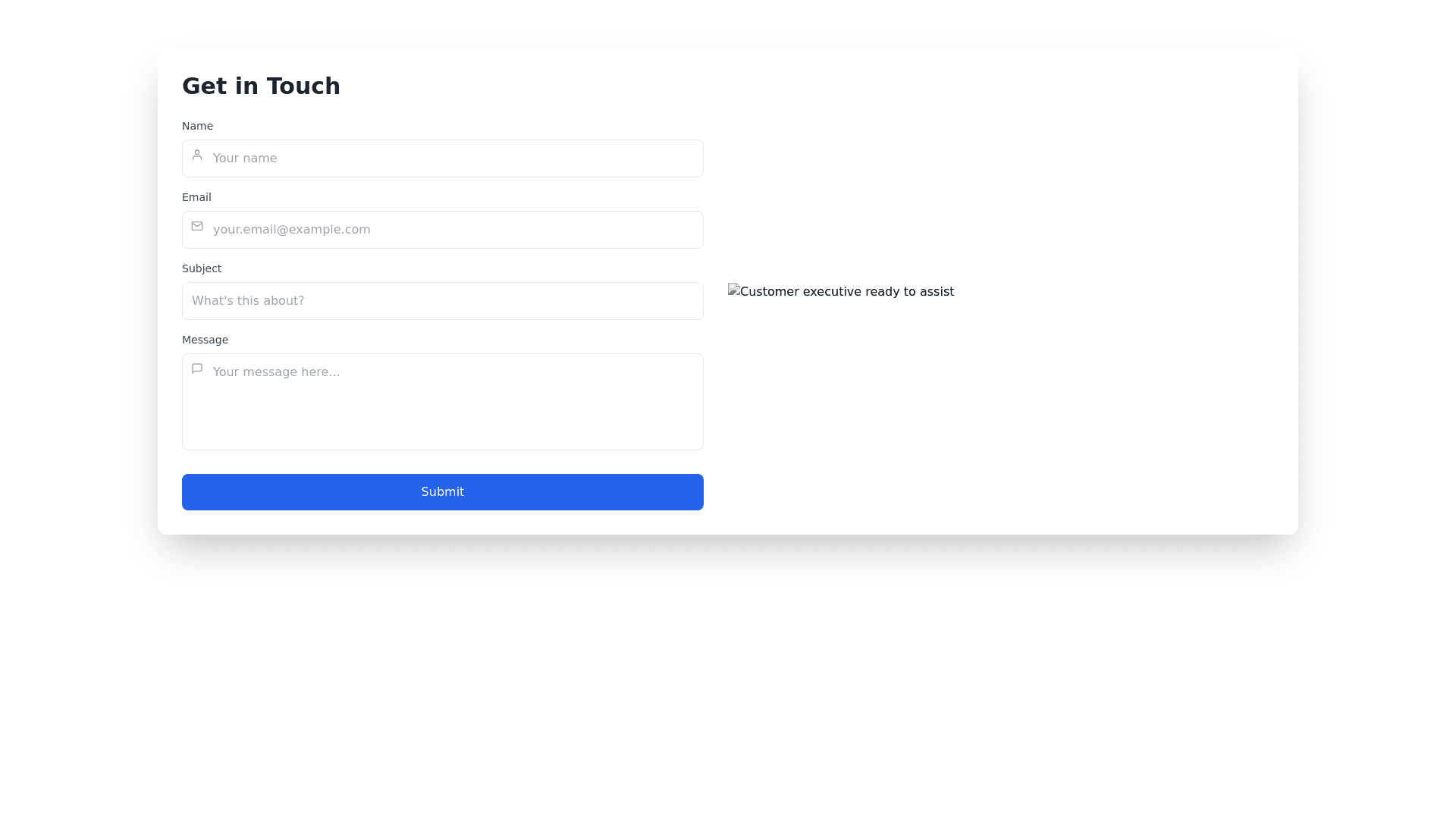This screenshot has height=819, width=1456.
Task: Click the 'Get in Touch' heading
Action: point(261,86)
